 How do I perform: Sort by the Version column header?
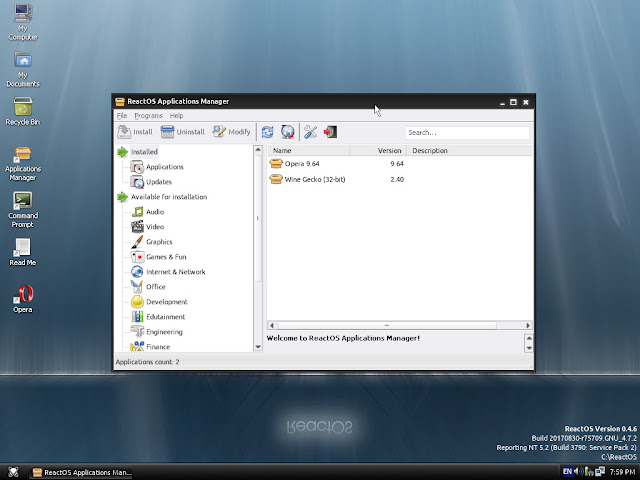(378, 151)
